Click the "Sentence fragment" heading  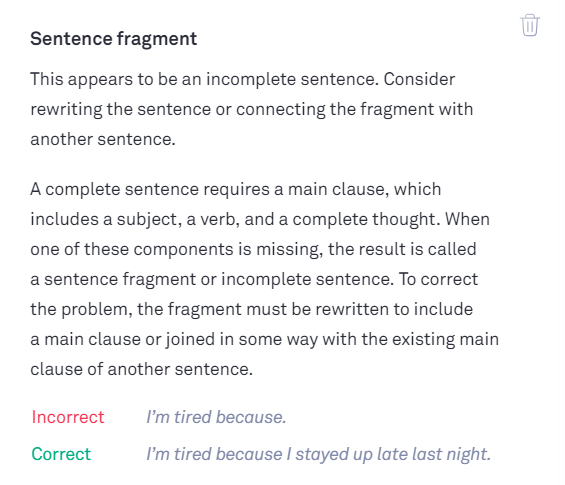click(114, 39)
